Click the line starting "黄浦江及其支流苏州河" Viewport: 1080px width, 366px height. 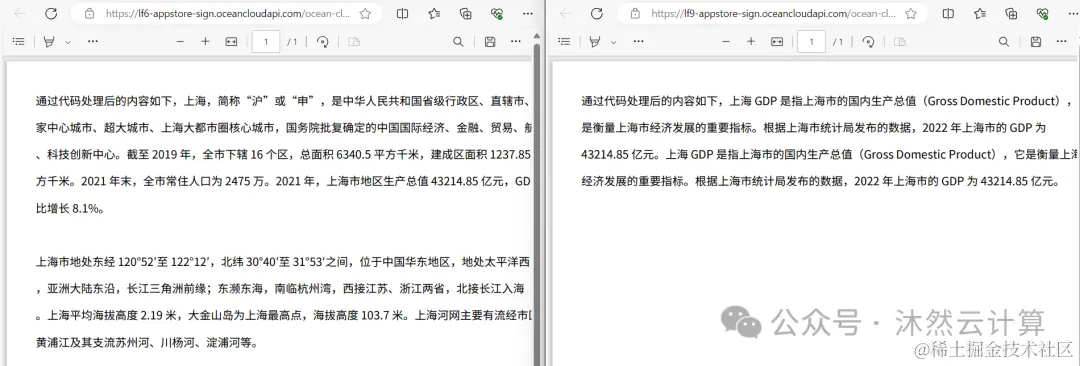click(146, 342)
